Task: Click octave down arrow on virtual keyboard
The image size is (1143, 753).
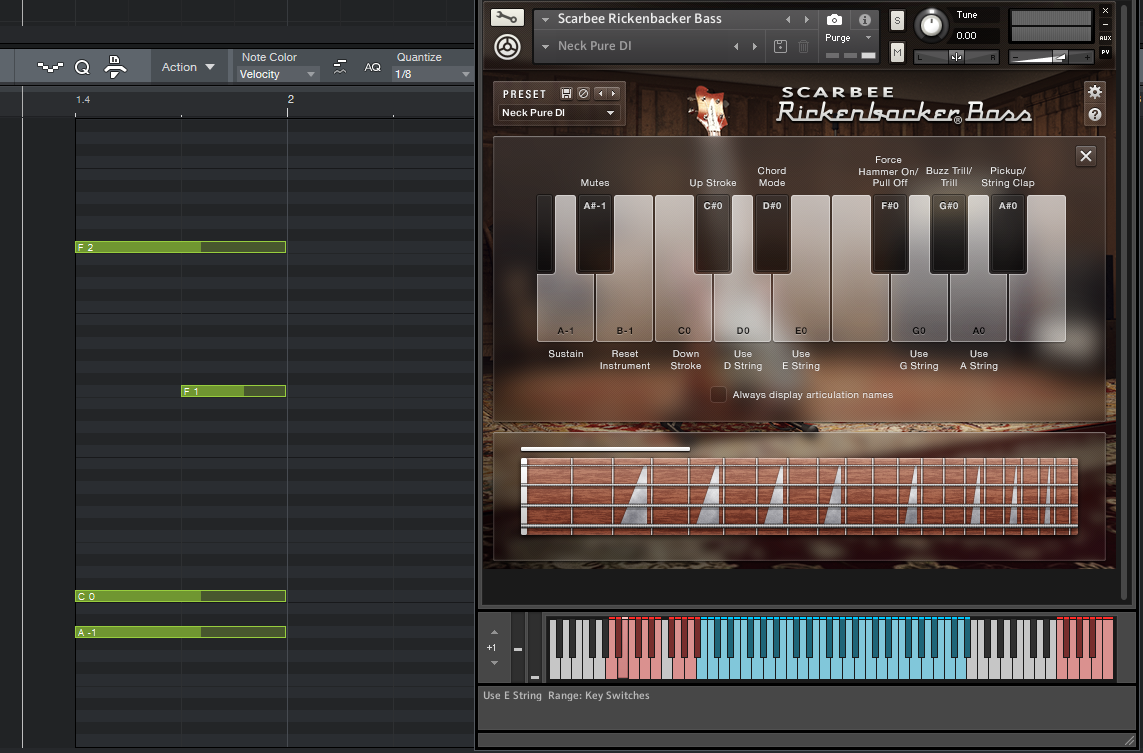Action: (x=494, y=663)
